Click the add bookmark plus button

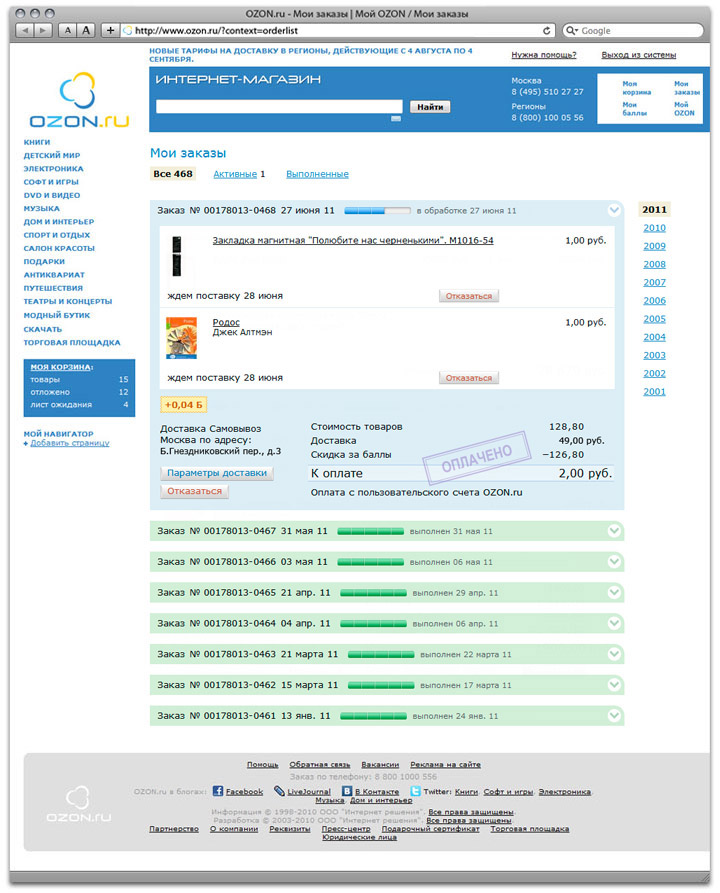[110, 31]
